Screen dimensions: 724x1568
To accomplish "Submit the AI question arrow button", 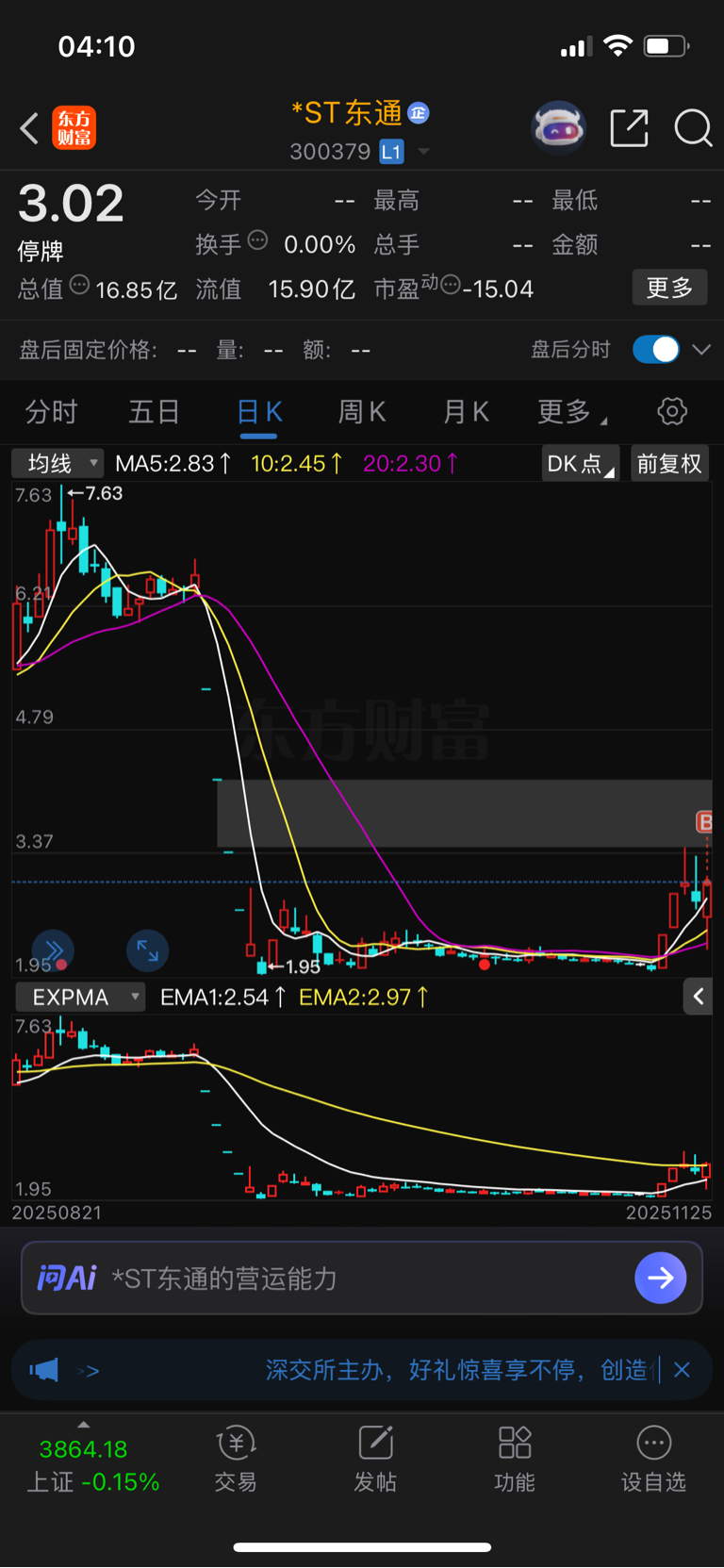I will [661, 1278].
